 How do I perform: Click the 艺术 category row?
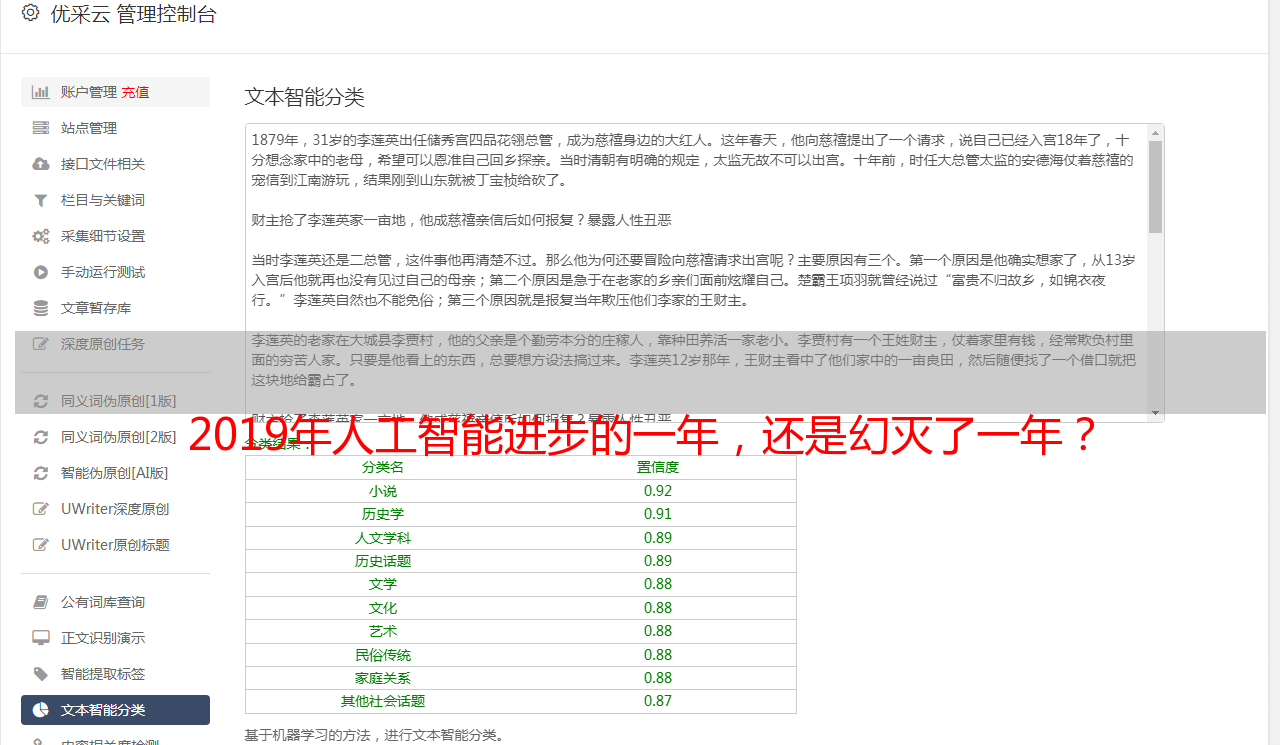[x=521, y=631]
